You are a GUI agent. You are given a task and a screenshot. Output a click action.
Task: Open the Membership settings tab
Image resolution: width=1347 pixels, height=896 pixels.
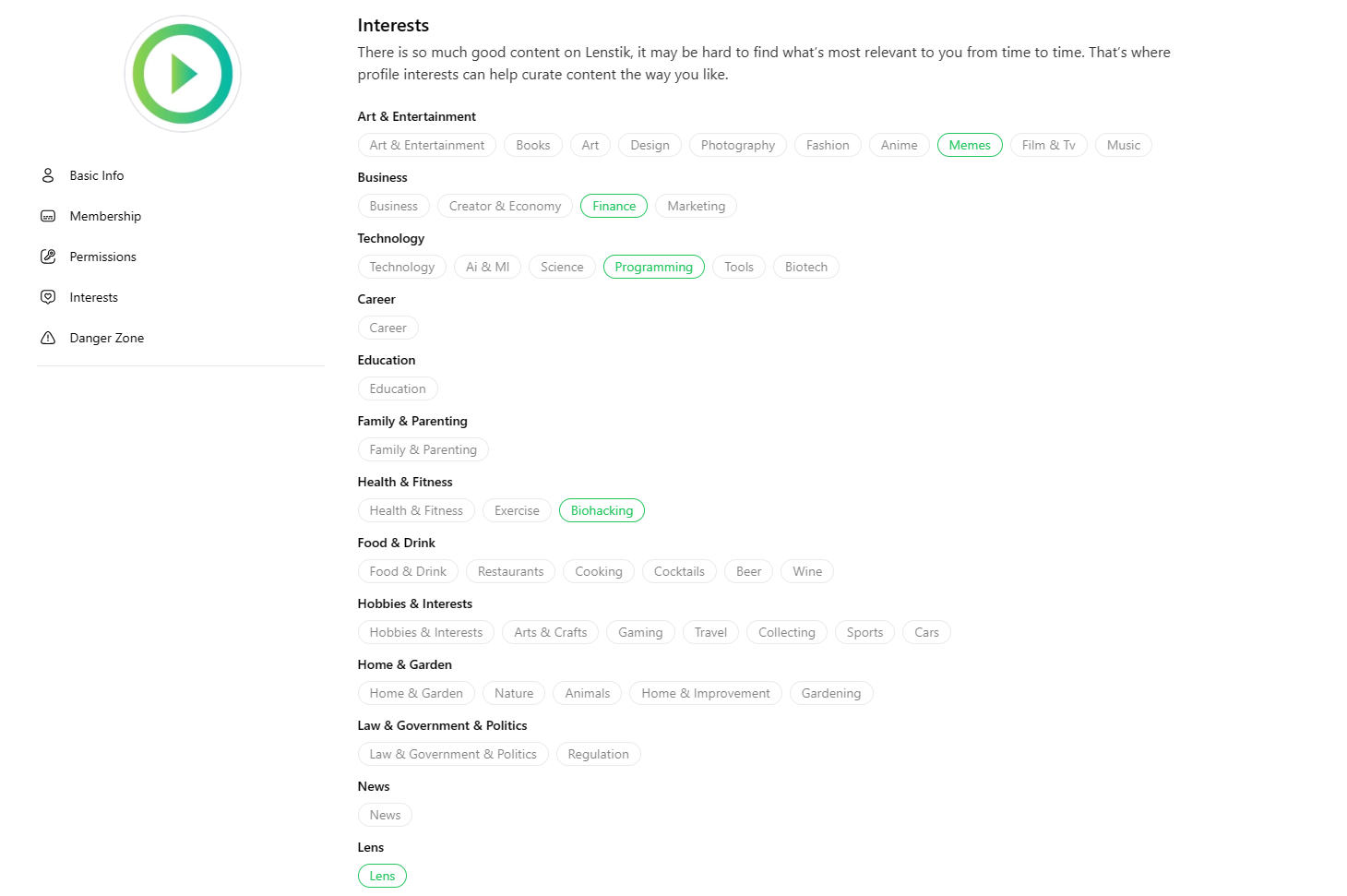(105, 216)
